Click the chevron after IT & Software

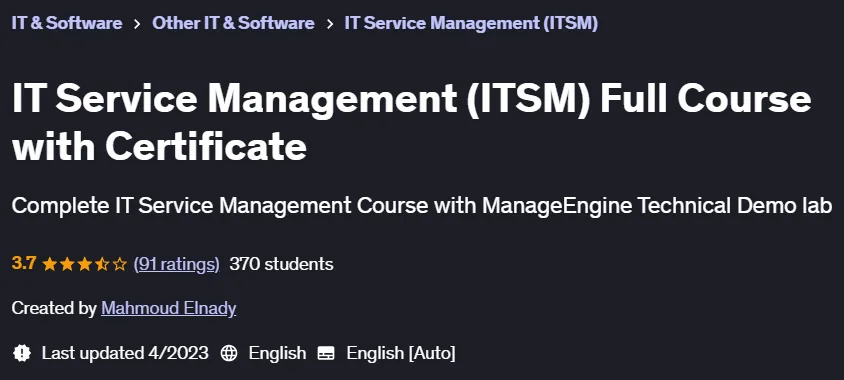tap(137, 24)
